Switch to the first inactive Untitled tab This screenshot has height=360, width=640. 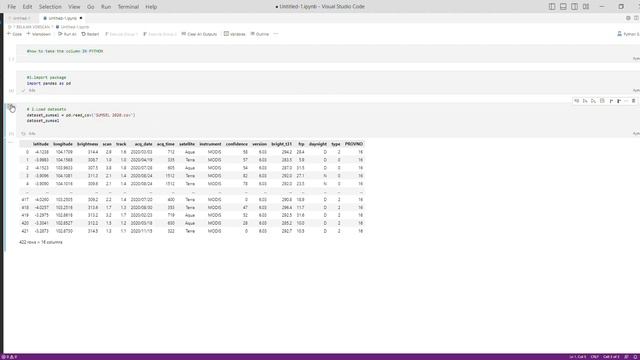pyautogui.click(x=20, y=18)
